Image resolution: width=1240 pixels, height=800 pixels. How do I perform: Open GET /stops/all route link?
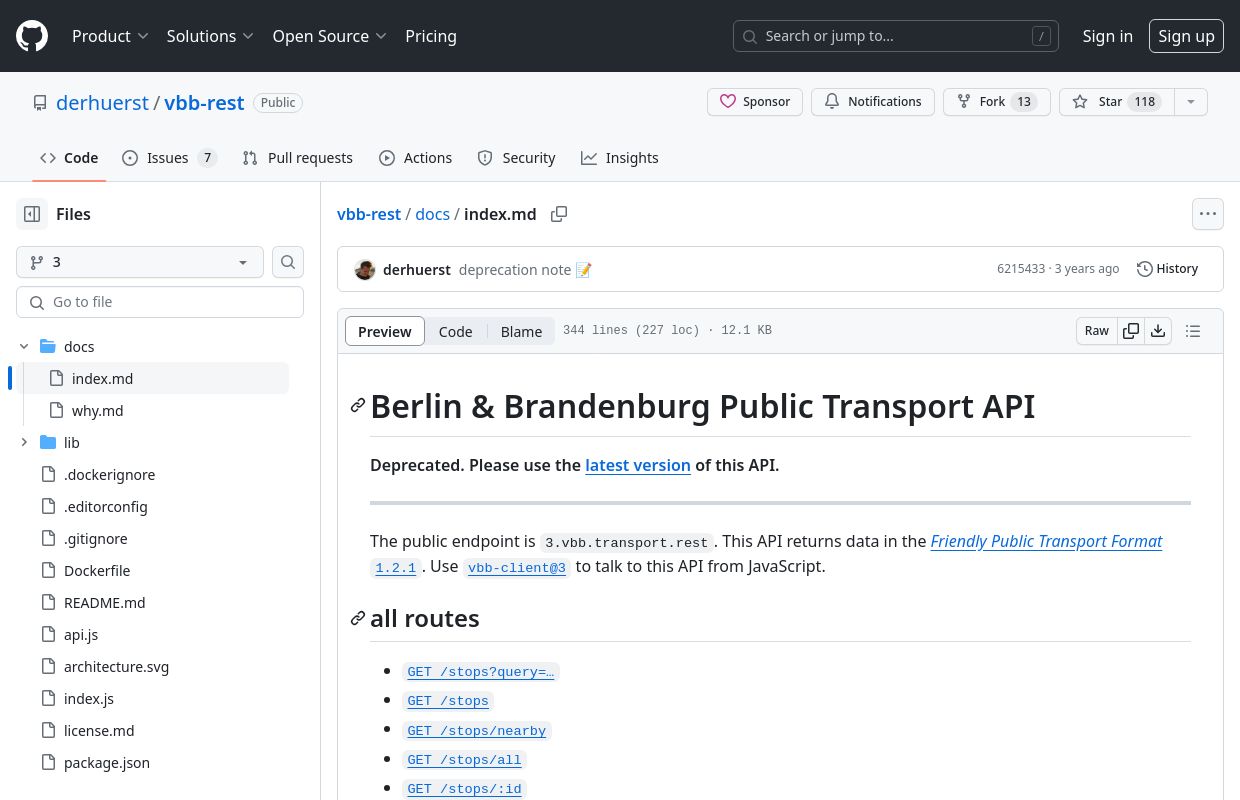464,760
